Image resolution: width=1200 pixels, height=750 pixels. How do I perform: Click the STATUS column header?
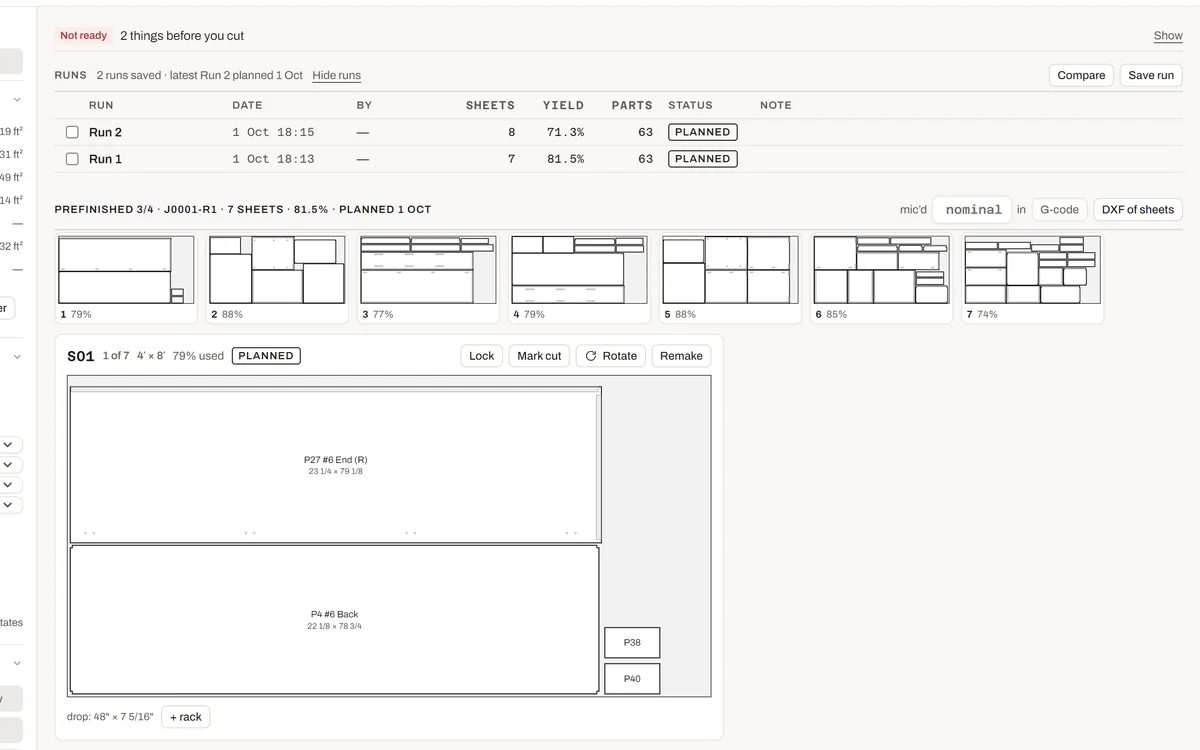[690, 105]
